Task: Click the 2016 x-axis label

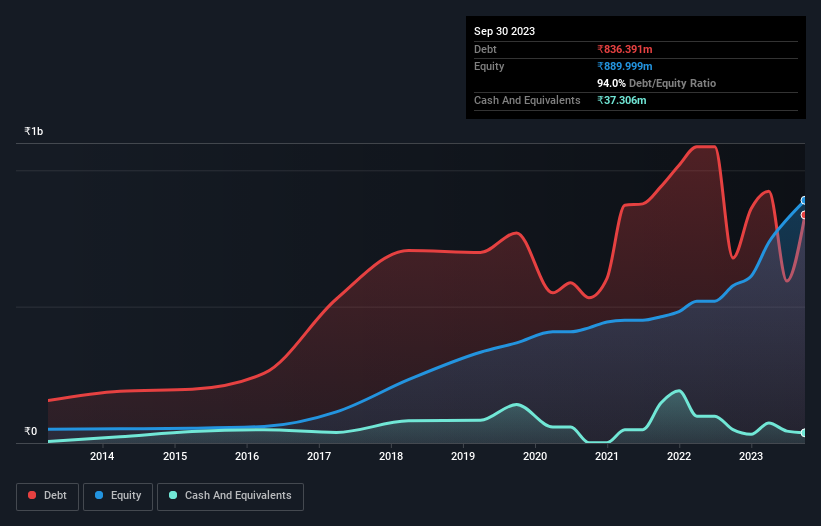Action: [247, 456]
